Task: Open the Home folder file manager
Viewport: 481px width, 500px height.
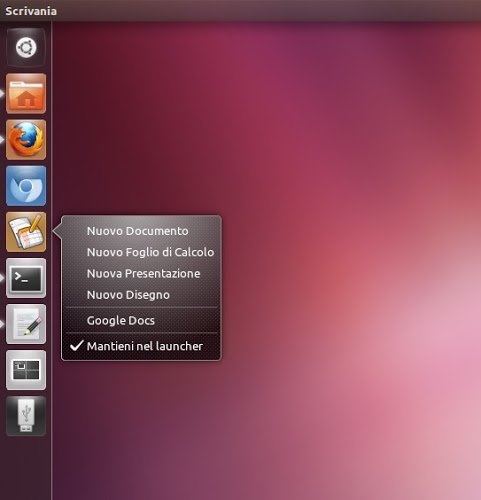Action: 26,93
